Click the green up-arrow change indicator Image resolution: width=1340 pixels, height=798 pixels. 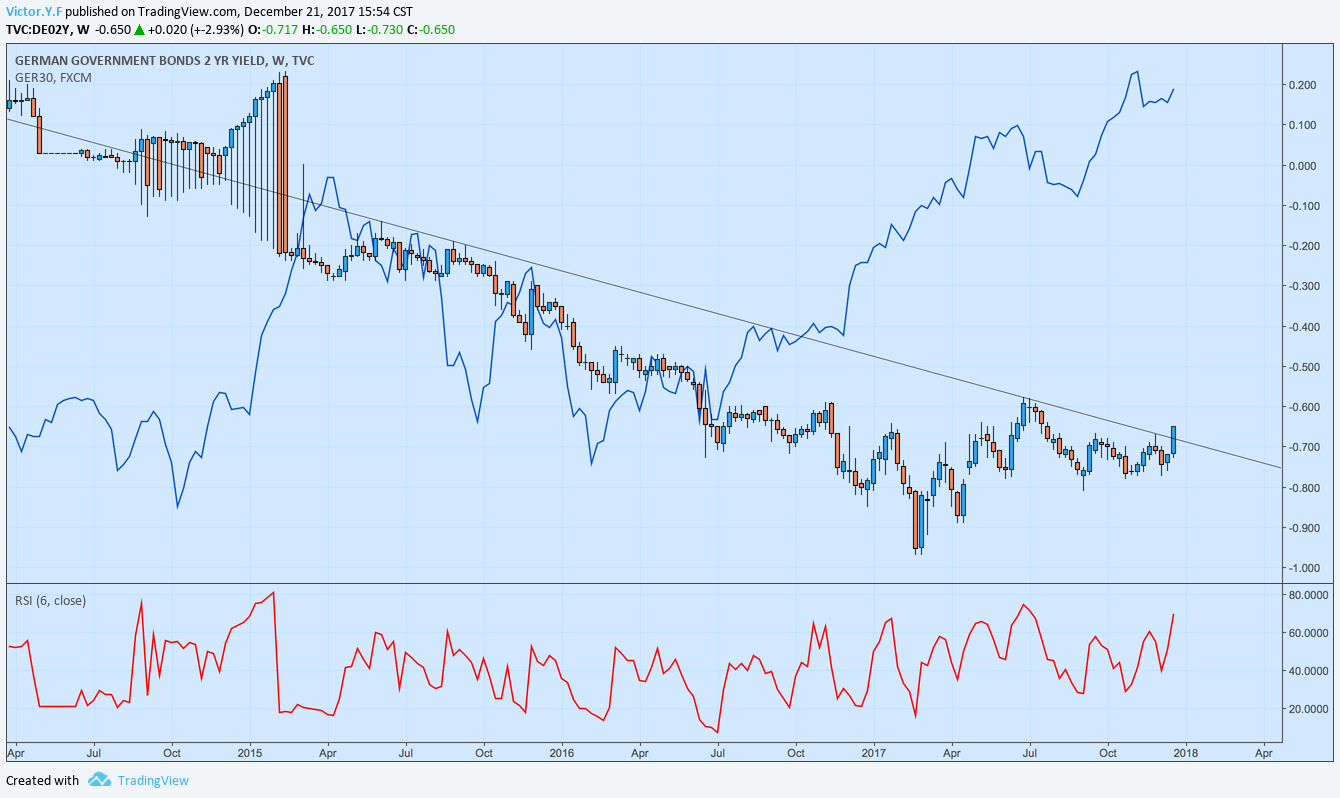pos(140,29)
